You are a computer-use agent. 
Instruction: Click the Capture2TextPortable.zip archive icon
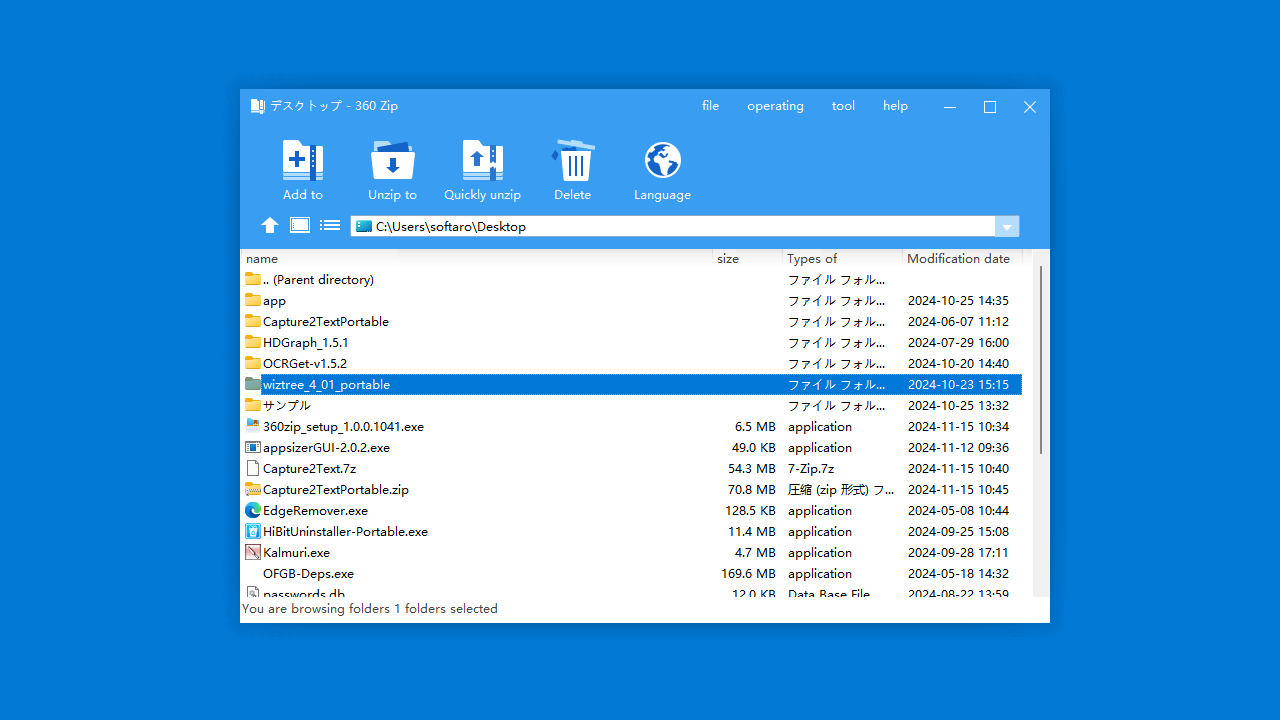click(253, 489)
